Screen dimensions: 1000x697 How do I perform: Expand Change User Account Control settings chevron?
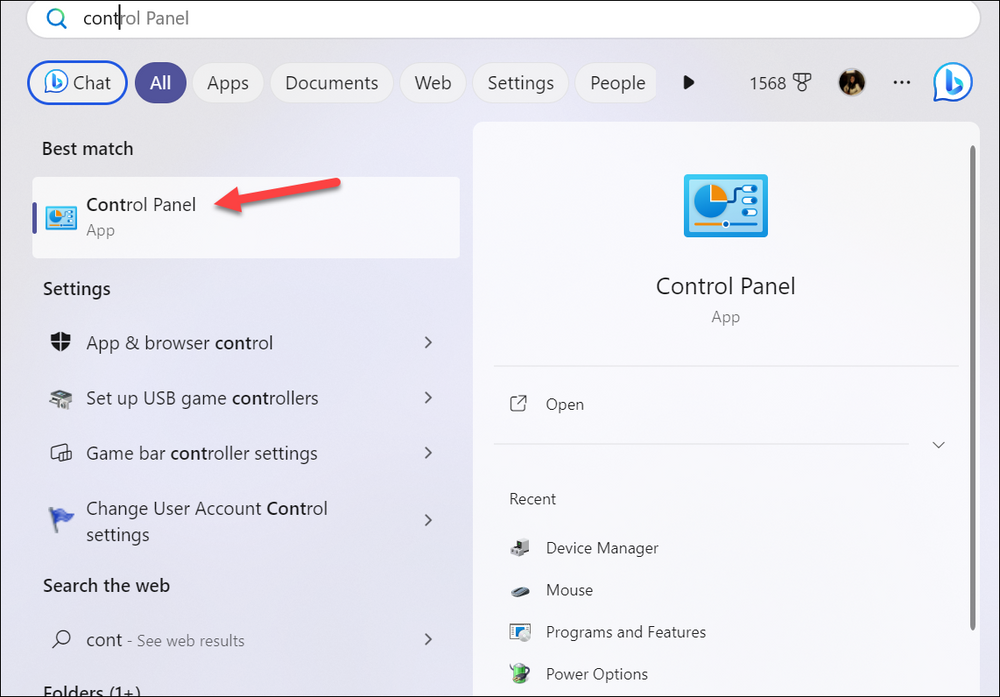click(x=428, y=520)
